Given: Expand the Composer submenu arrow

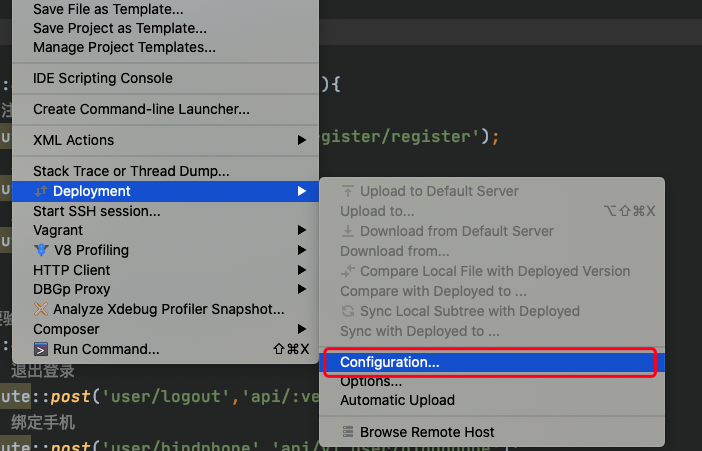Looking at the screenshot, I should point(301,329).
